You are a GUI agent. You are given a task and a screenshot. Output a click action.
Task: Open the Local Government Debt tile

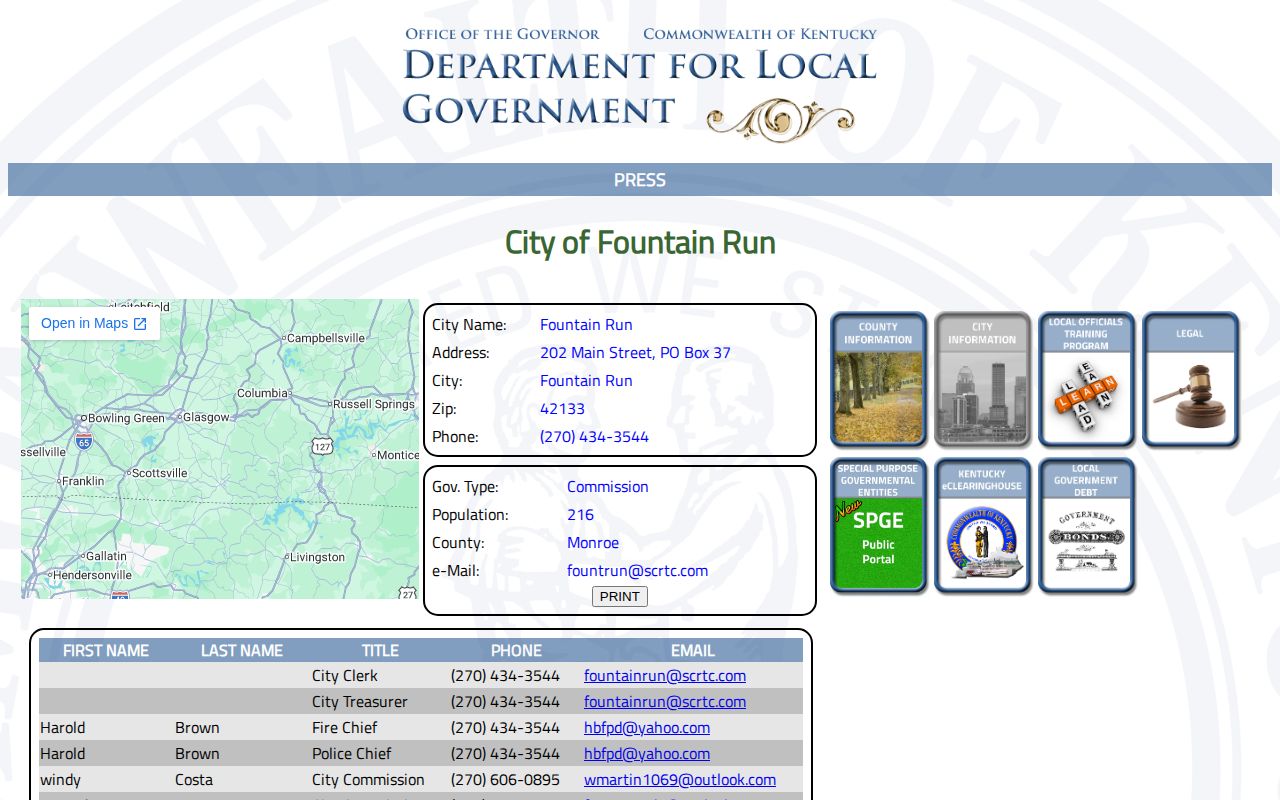(x=1086, y=526)
